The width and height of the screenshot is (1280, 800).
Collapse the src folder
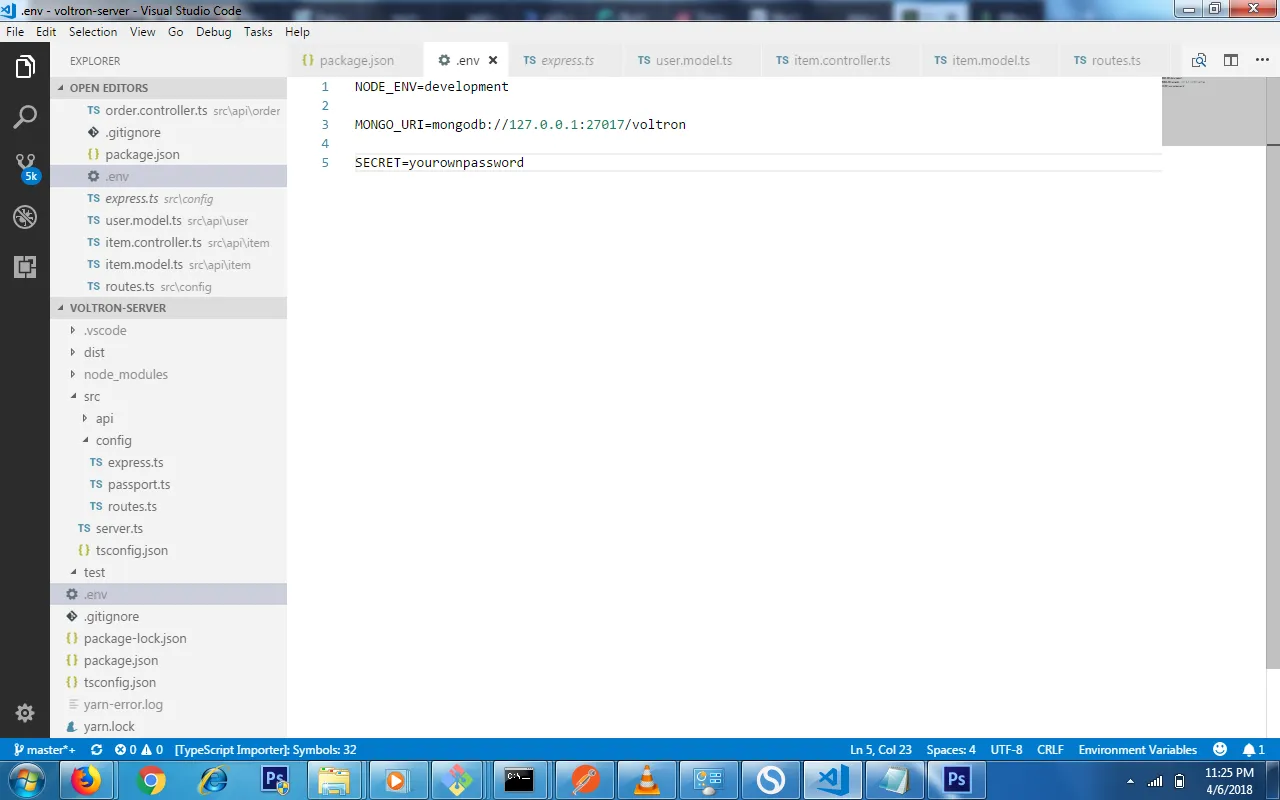pyautogui.click(x=92, y=396)
